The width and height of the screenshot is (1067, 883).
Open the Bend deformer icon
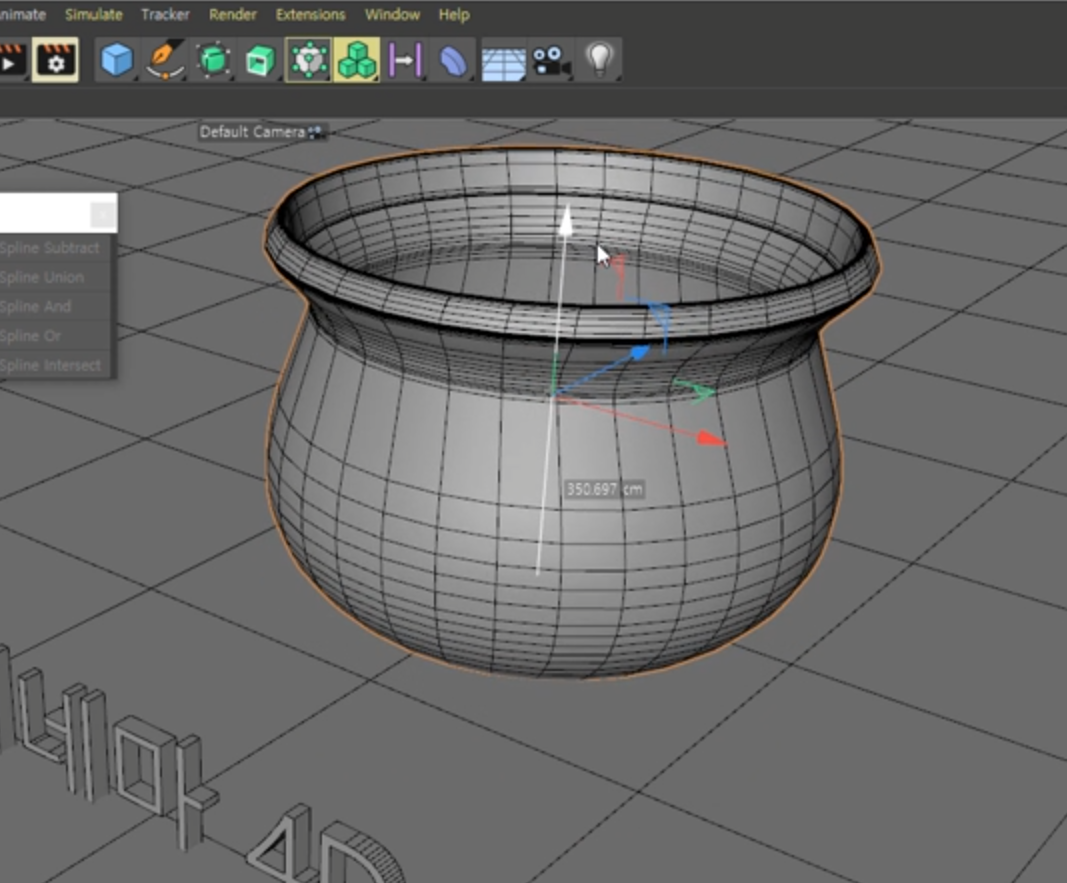coord(453,60)
